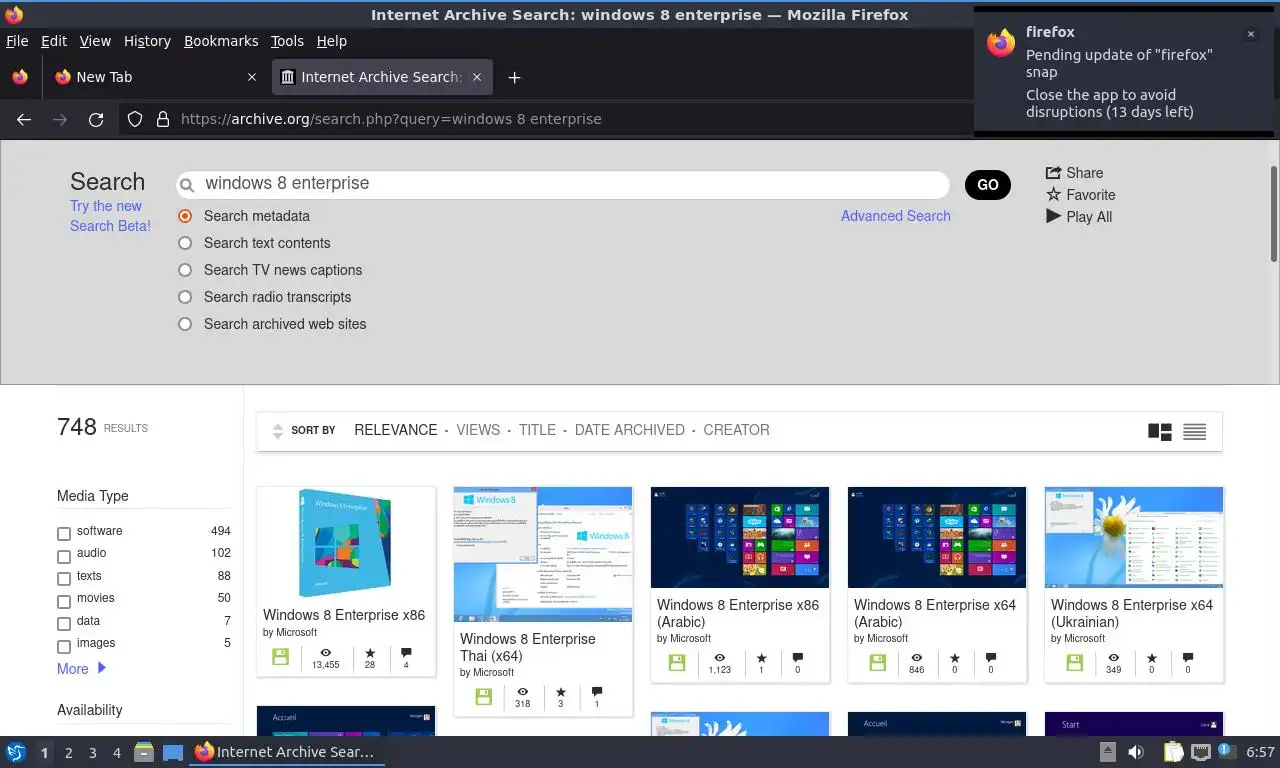Try the new Search Beta link

pyautogui.click(x=110, y=216)
